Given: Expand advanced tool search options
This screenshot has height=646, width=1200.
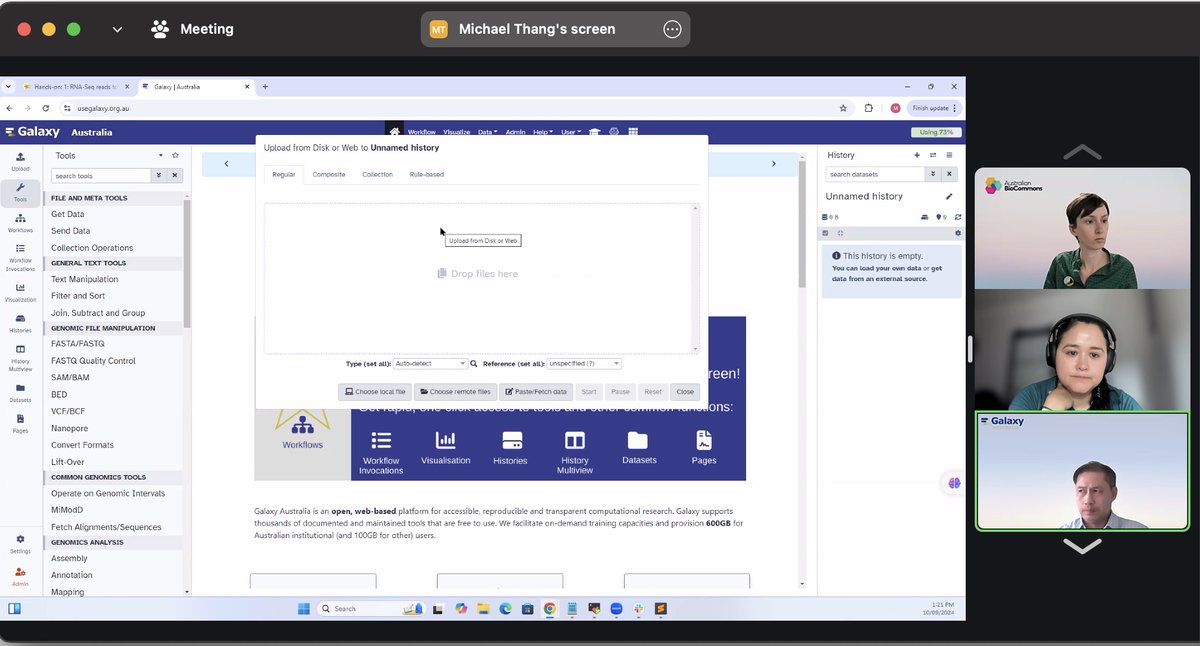Looking at the screenshot, I should point(158,175).
